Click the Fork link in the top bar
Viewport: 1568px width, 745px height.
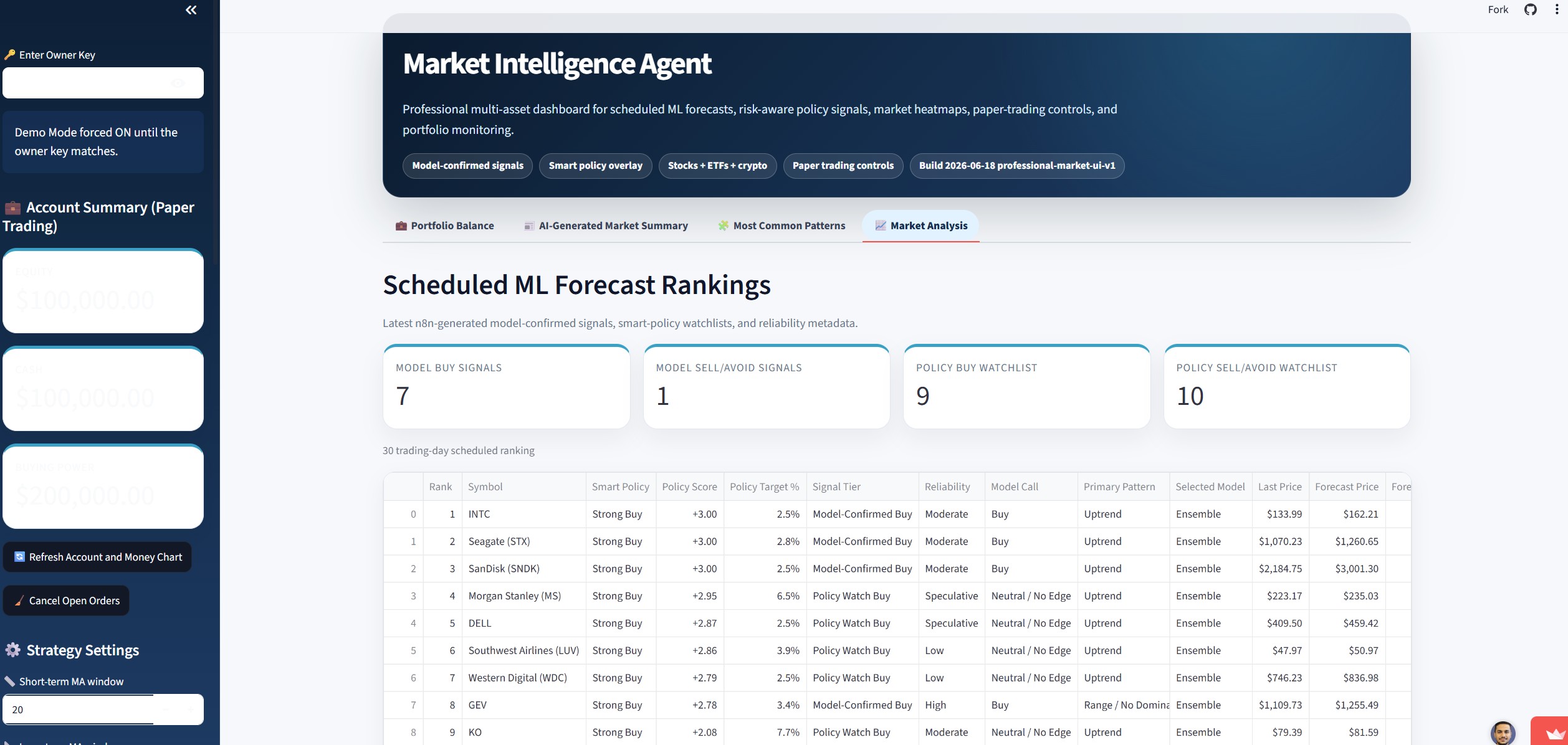point(1498,9)
